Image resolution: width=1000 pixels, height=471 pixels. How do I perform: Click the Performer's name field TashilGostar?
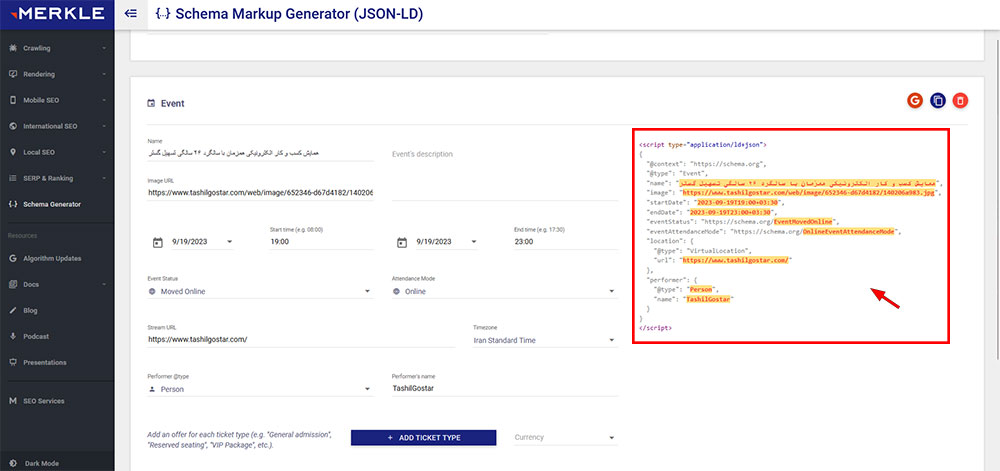tap(505, 389)
